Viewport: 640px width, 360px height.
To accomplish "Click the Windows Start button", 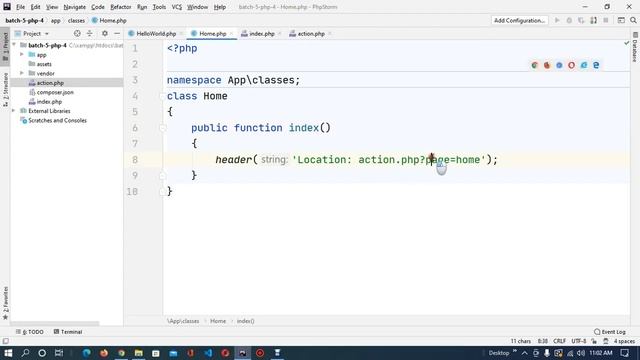I will tap(8, 353).
